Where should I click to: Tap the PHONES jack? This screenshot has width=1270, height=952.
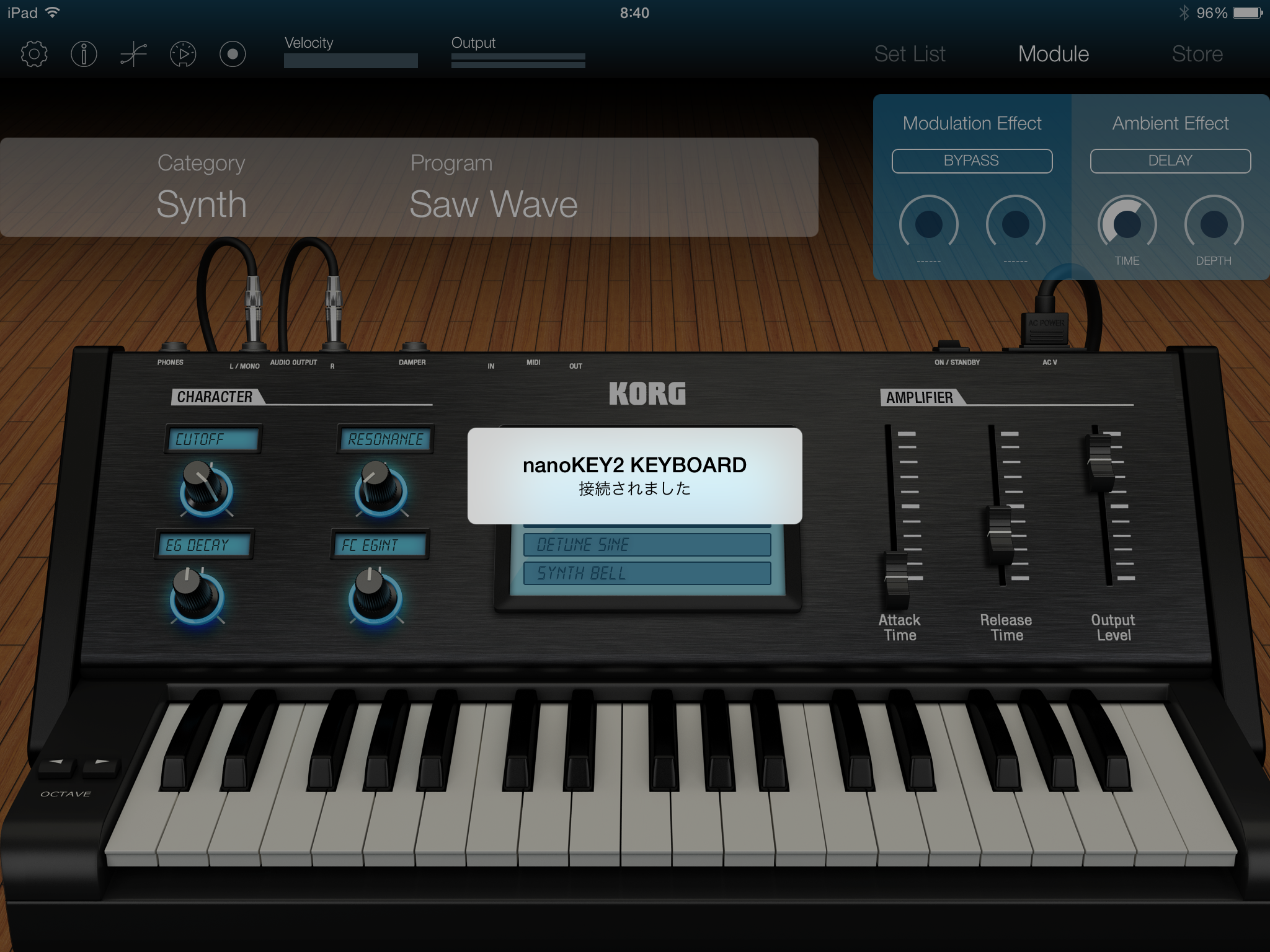point(173,346)
